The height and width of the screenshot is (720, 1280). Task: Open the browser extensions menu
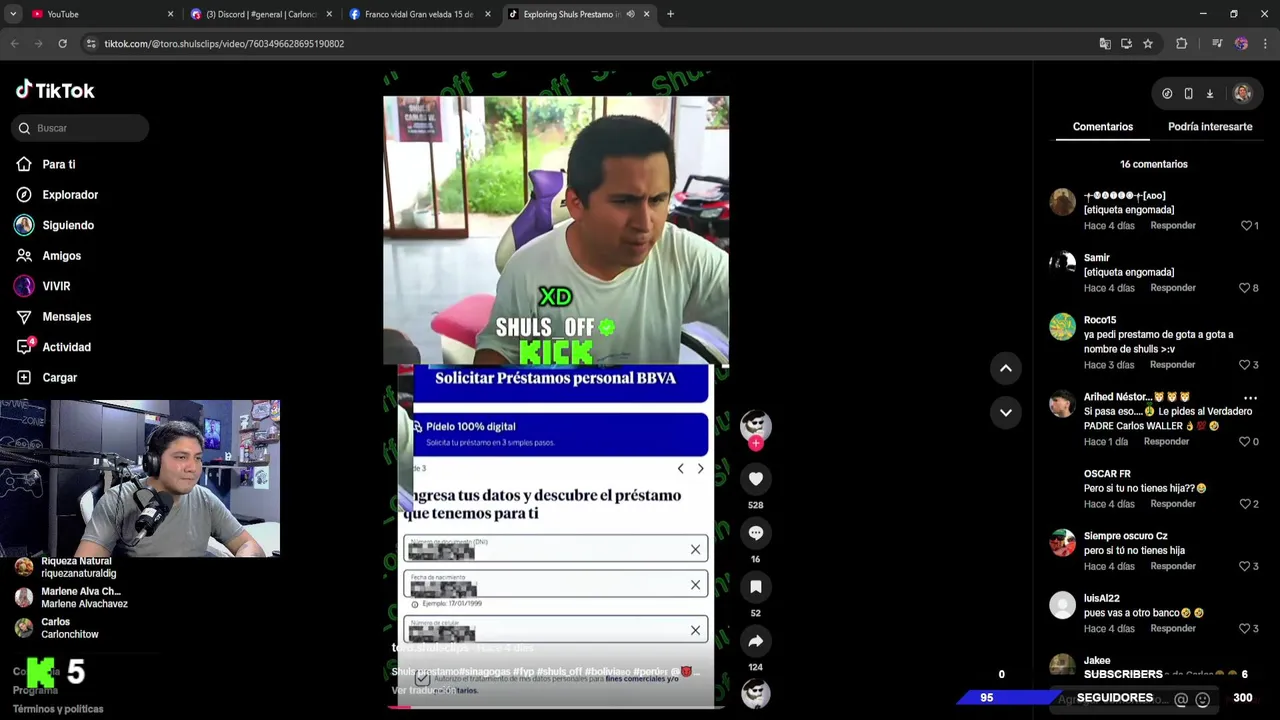(1181, 44)
